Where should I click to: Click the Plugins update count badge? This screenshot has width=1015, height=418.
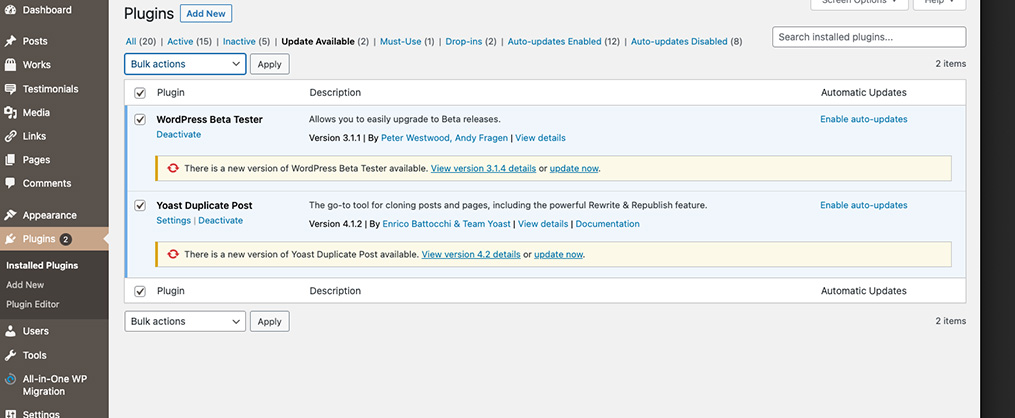(x=65, y=239)
